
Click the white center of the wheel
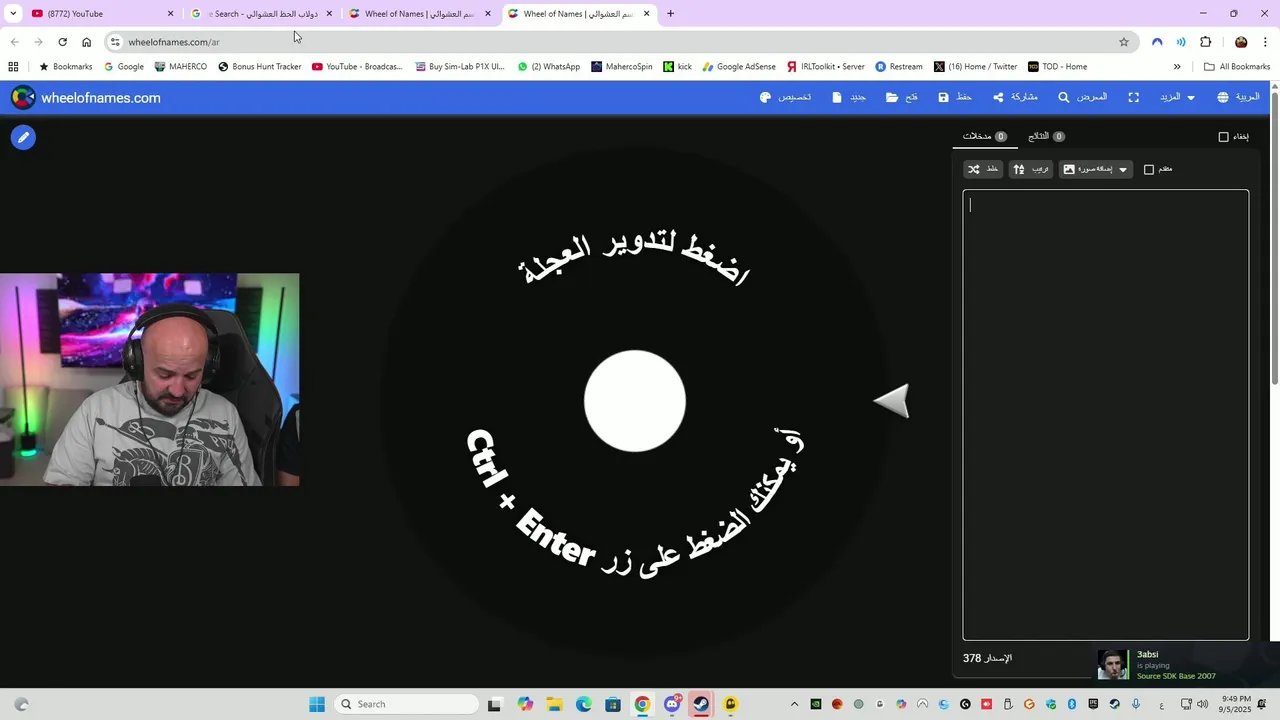point(635,401)
